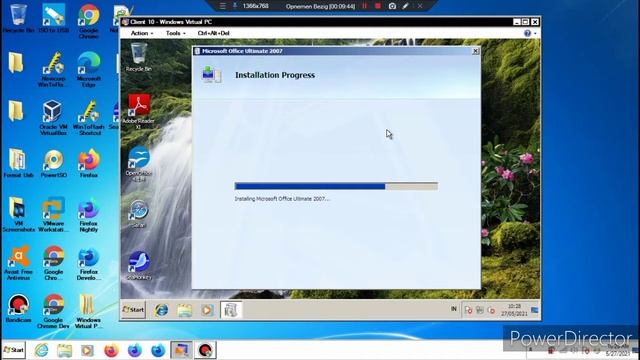The height and width of the screenshot is (360, 640).
Task: Open Windows Explorer on VM taskbar
Action: point(184,310)
